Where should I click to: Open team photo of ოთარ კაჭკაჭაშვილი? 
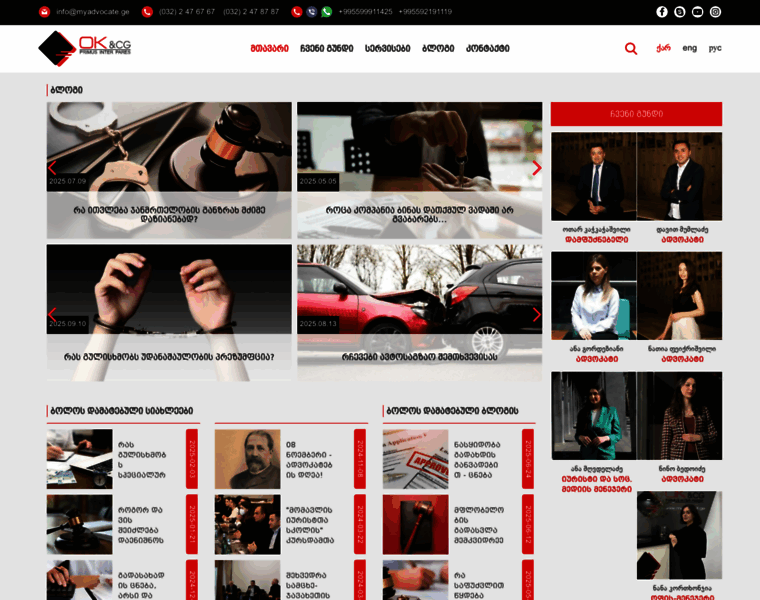pyautogui.click(x=594, y=176)
